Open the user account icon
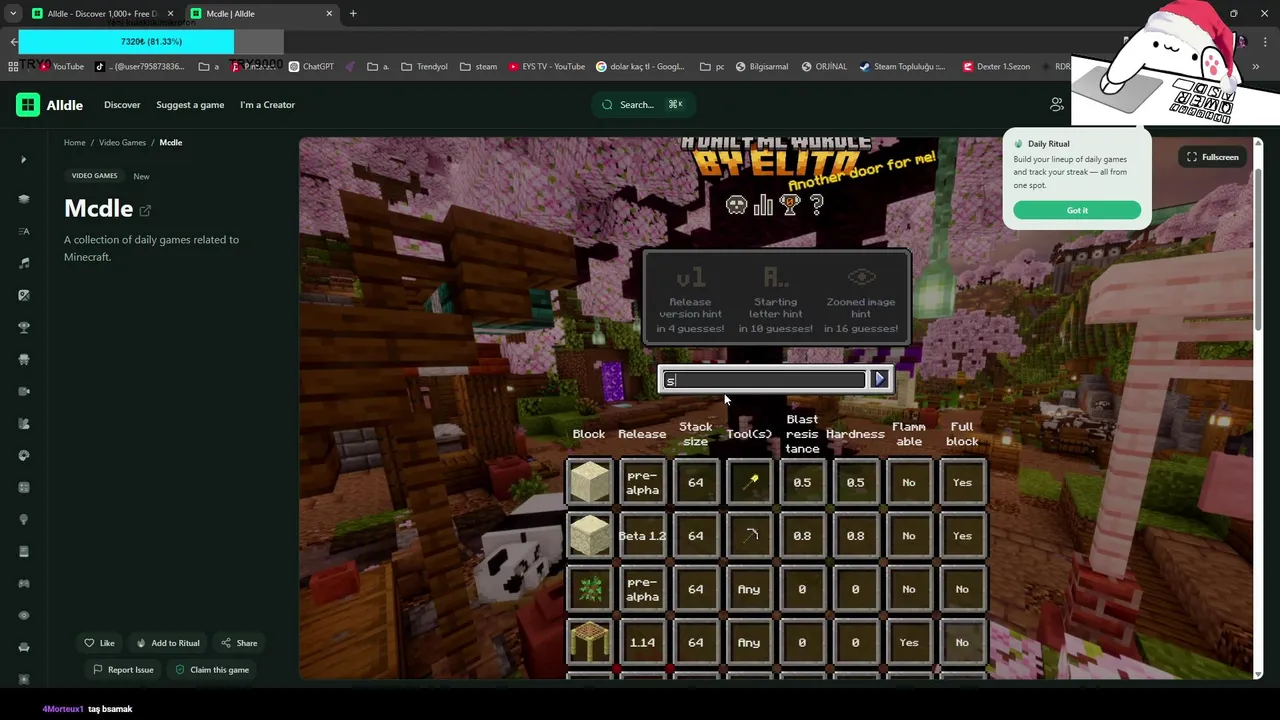 click(1056, 104)
